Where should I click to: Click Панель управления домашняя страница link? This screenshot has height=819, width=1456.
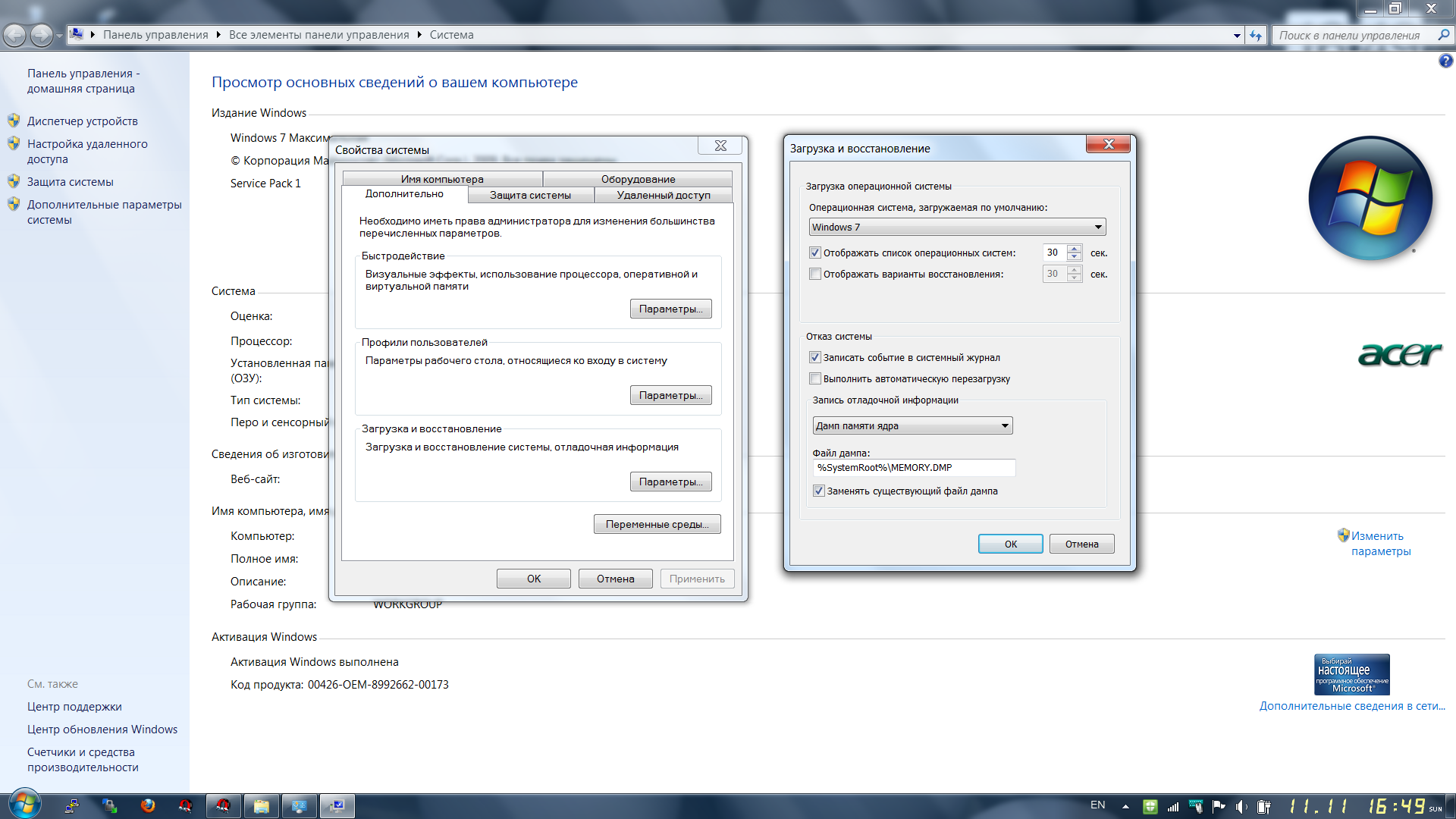[x=83, y=81]
